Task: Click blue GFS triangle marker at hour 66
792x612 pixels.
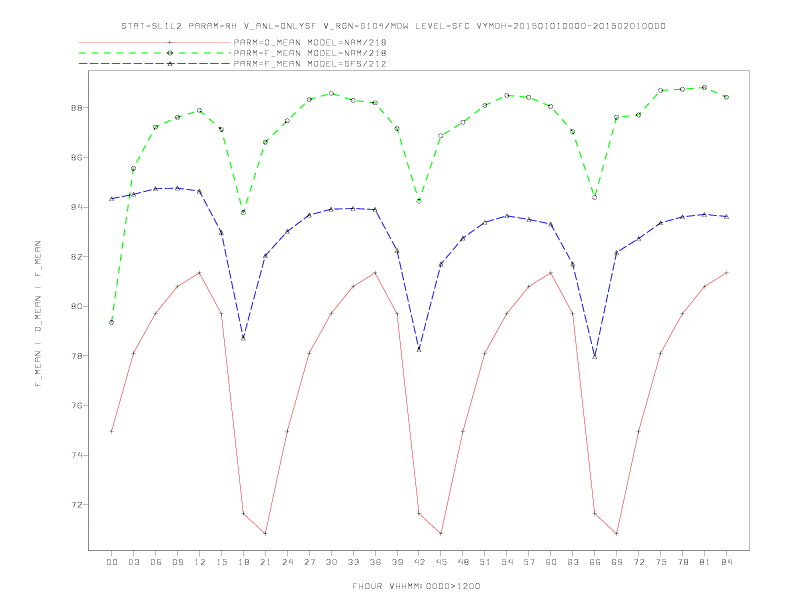Action: 595,356
